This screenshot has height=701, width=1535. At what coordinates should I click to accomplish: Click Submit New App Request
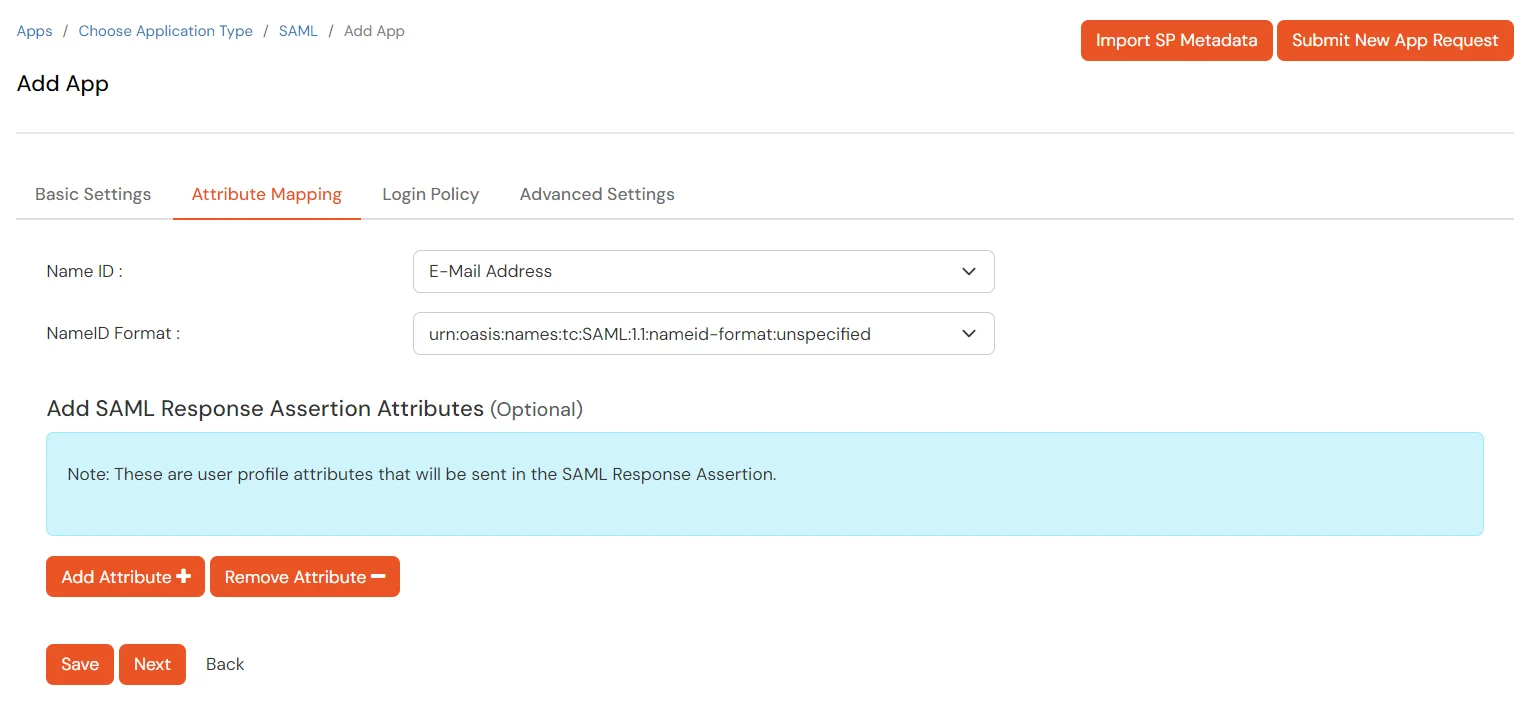pos(1394,40)
